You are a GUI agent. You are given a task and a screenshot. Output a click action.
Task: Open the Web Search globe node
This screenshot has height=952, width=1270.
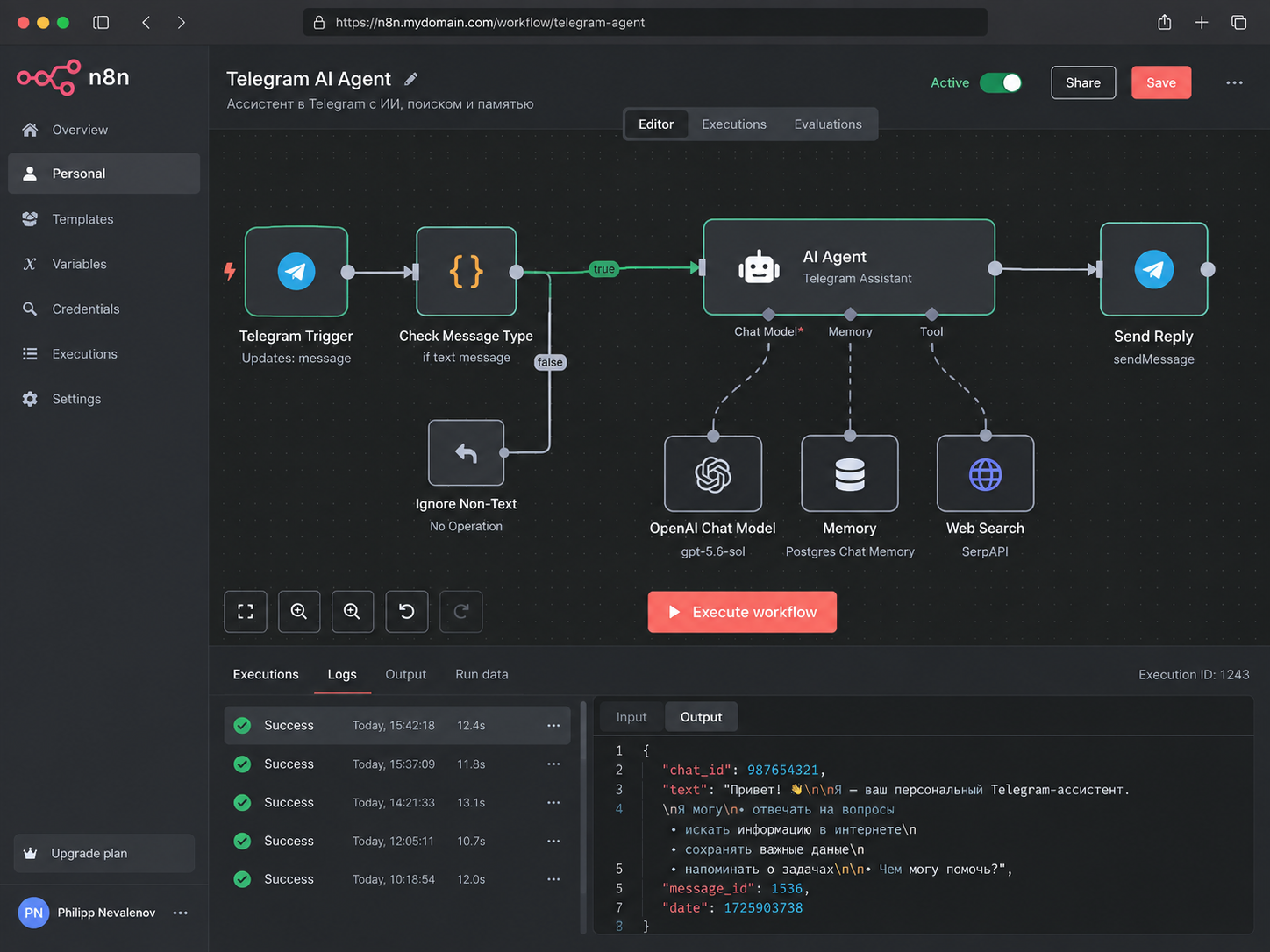[x=986, y=474]
